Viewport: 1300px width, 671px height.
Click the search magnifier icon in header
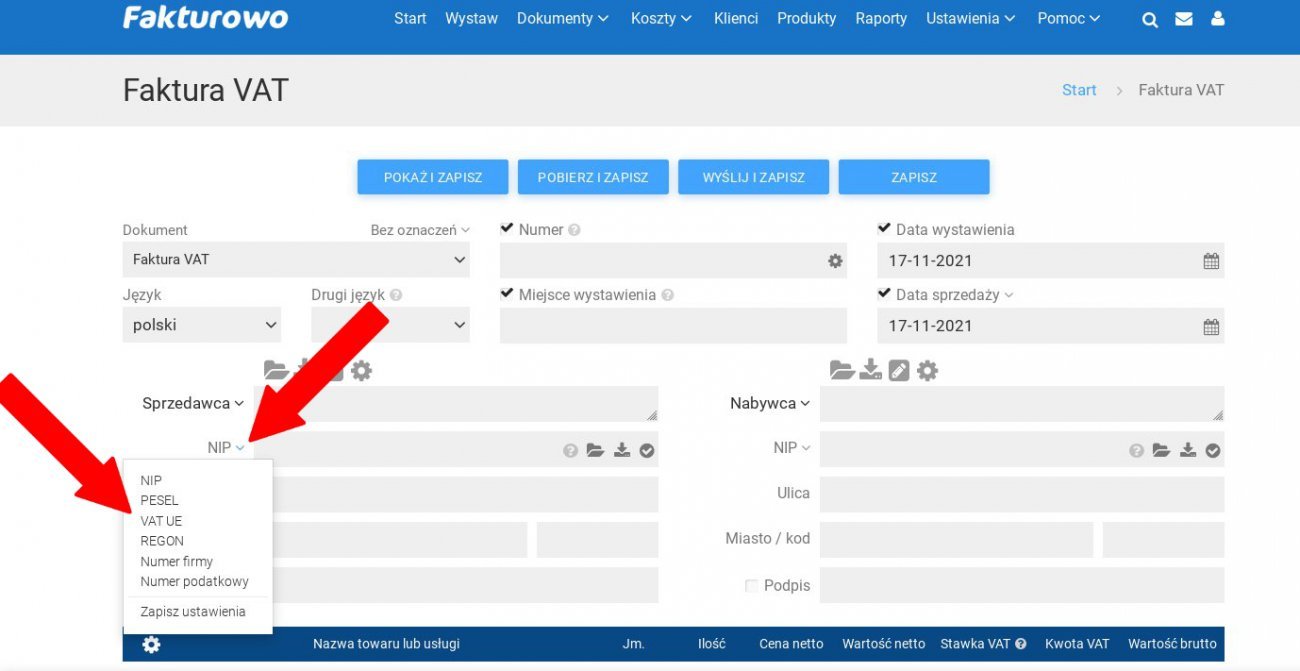pyautogui.click(x=1150, y=19)
